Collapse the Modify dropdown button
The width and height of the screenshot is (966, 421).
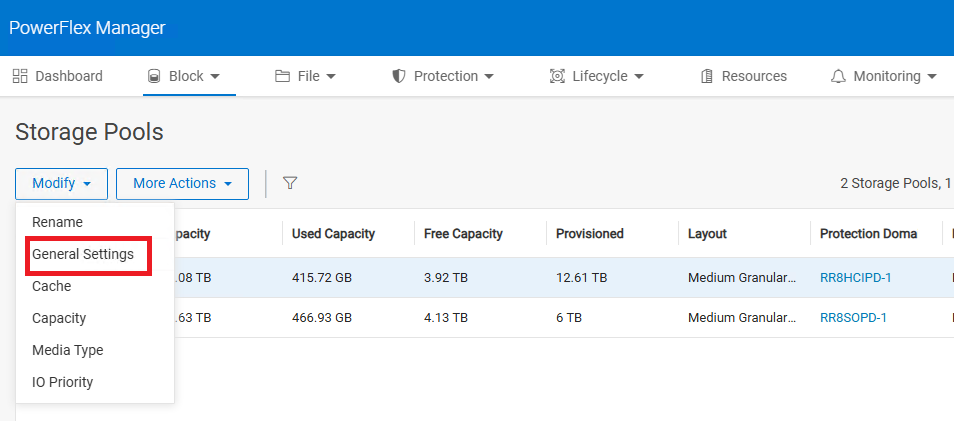click(x=61, y=183)
